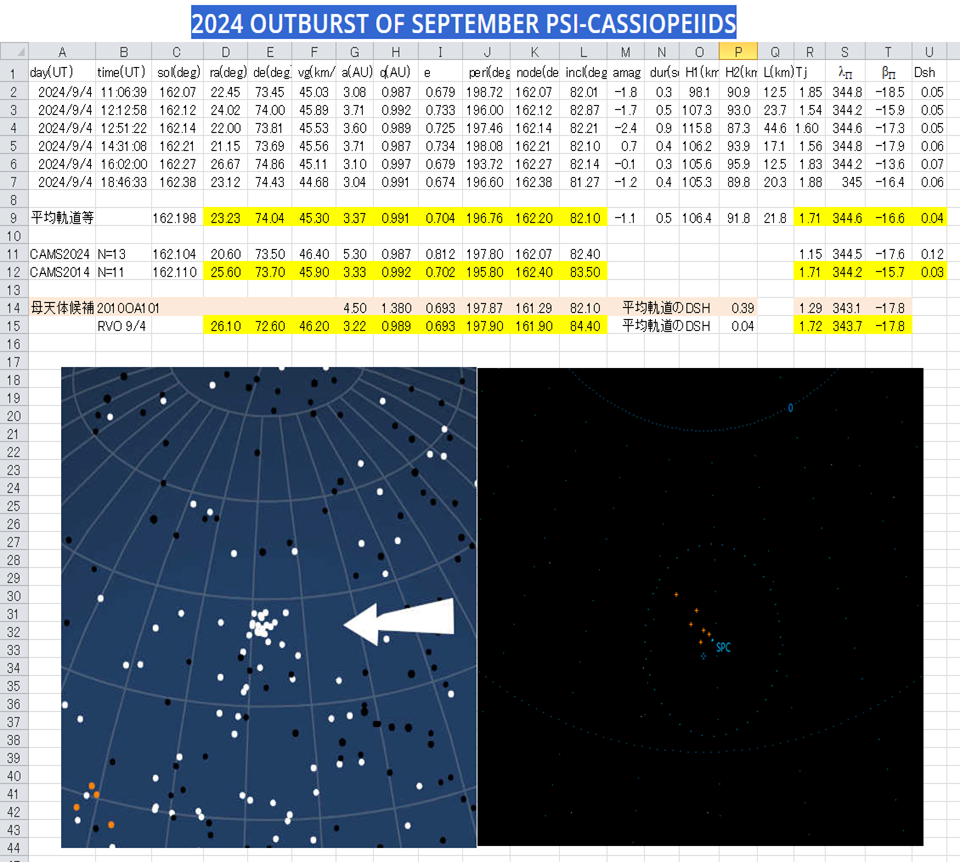Select the time cell 11:06:39
The image size is (960, 862).
[x=123, y=91]
